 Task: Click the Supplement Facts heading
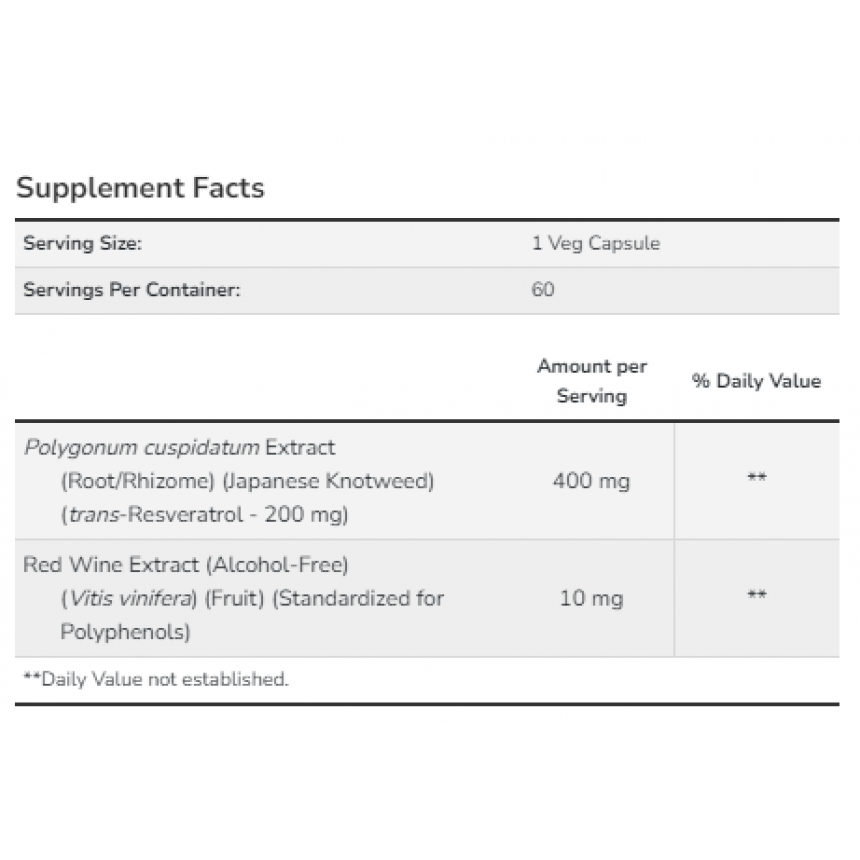point(140,188)
